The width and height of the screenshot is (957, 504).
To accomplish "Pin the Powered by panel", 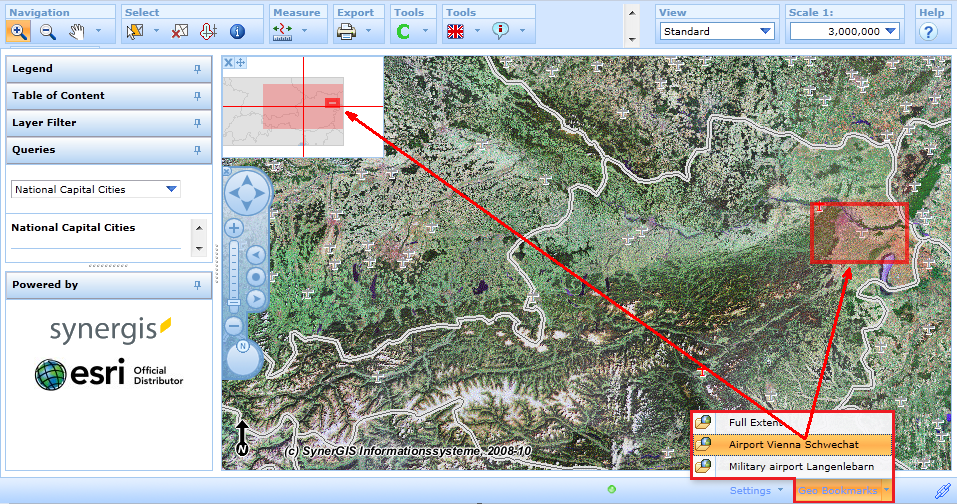I will [x=197, y=285].
